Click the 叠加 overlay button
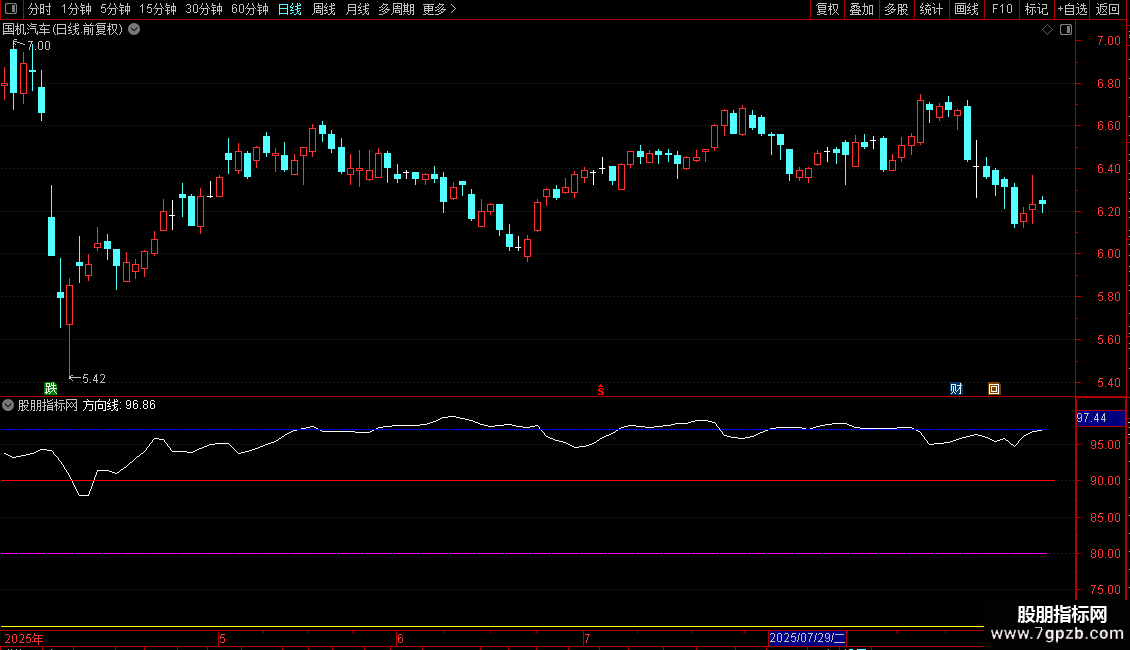Screen dimensions: 1130x650 click(862, 9)
